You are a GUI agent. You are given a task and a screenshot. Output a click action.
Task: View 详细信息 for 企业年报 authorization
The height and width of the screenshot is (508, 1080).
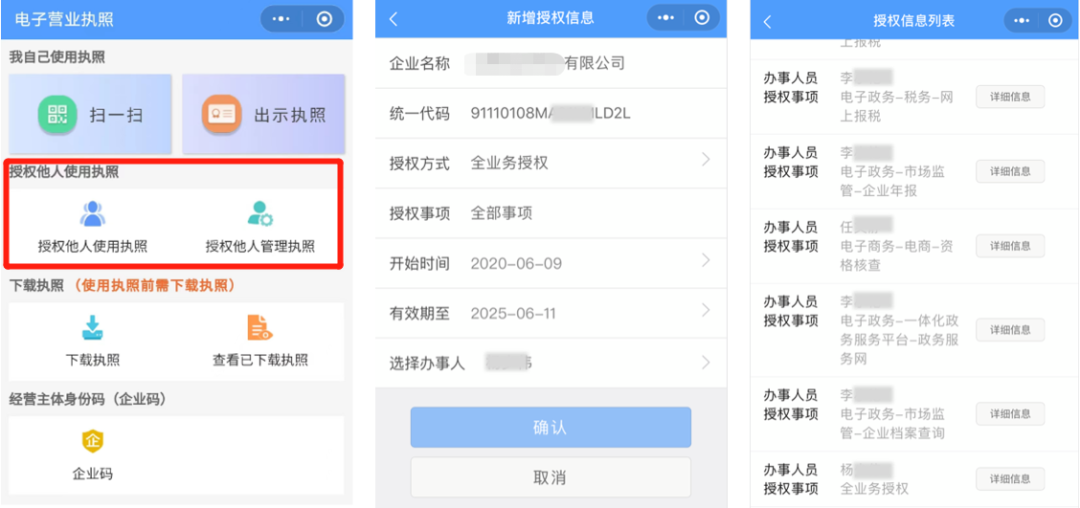[x=1010, y=171]
